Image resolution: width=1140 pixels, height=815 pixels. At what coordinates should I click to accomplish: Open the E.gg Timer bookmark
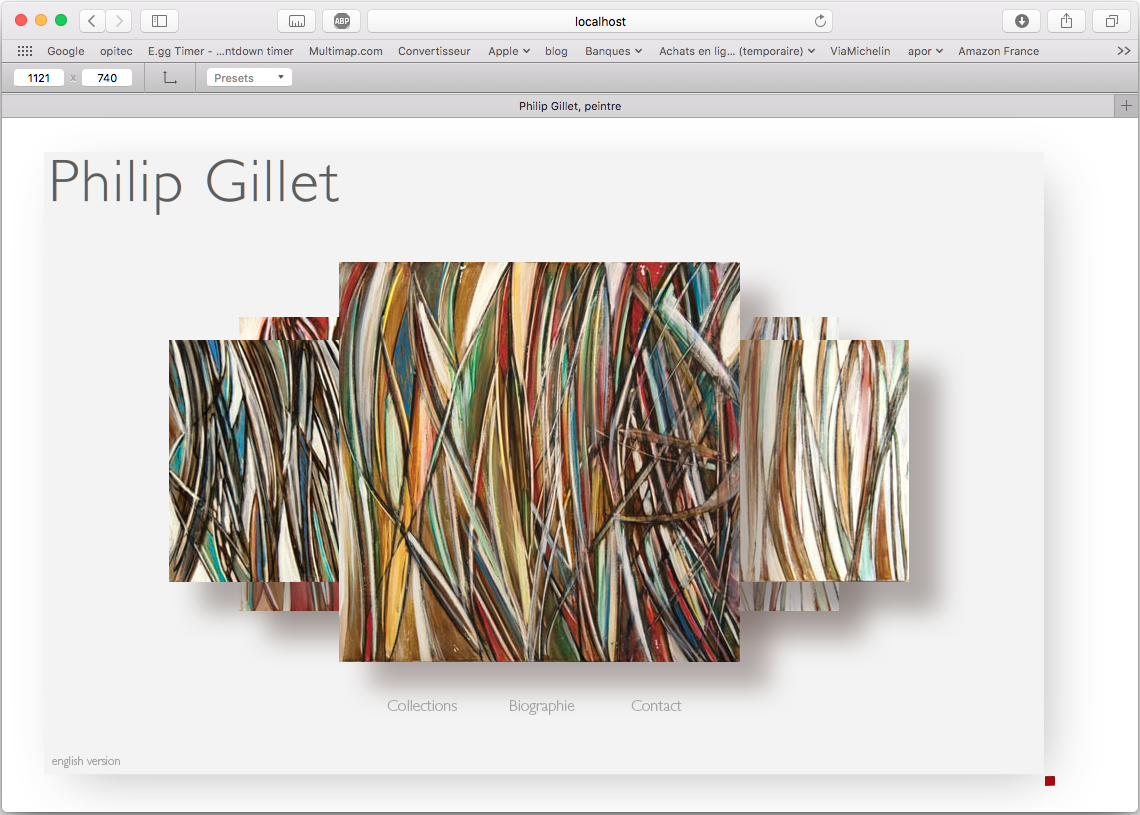tap(220, 51)
